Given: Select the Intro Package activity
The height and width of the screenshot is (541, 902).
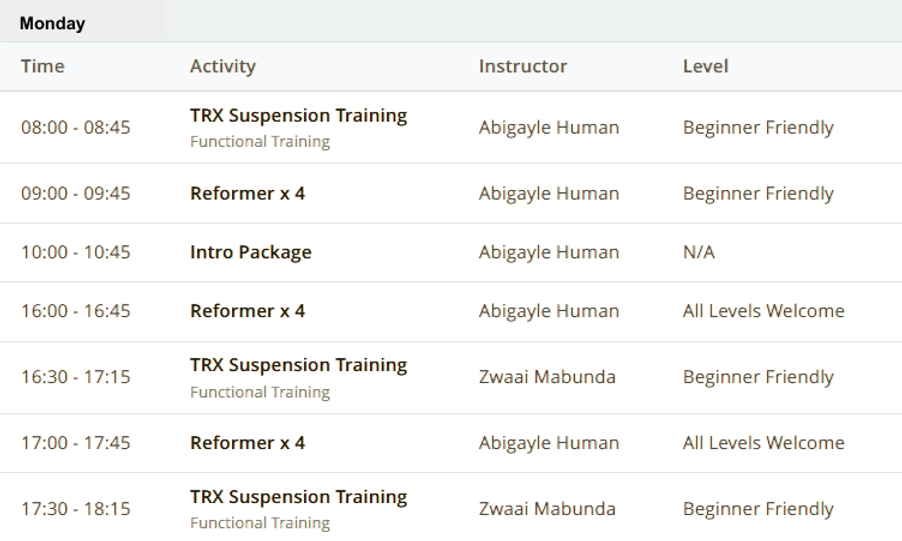Looking at the screenshot, I should 251,252.
